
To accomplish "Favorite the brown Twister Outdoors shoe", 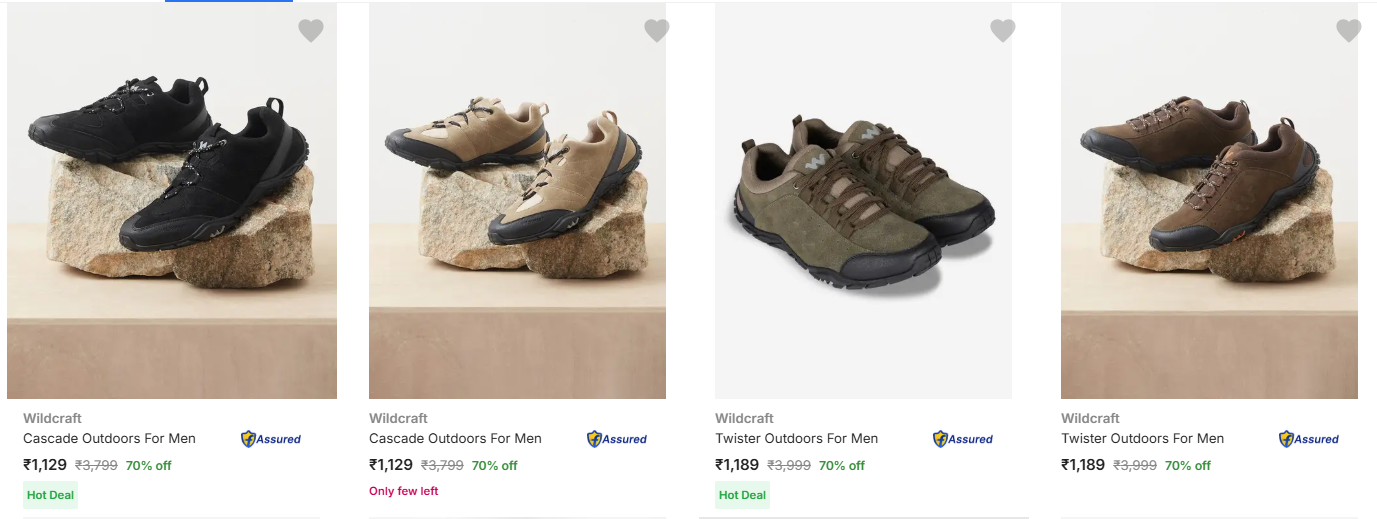I will [x=1349, y=31].
